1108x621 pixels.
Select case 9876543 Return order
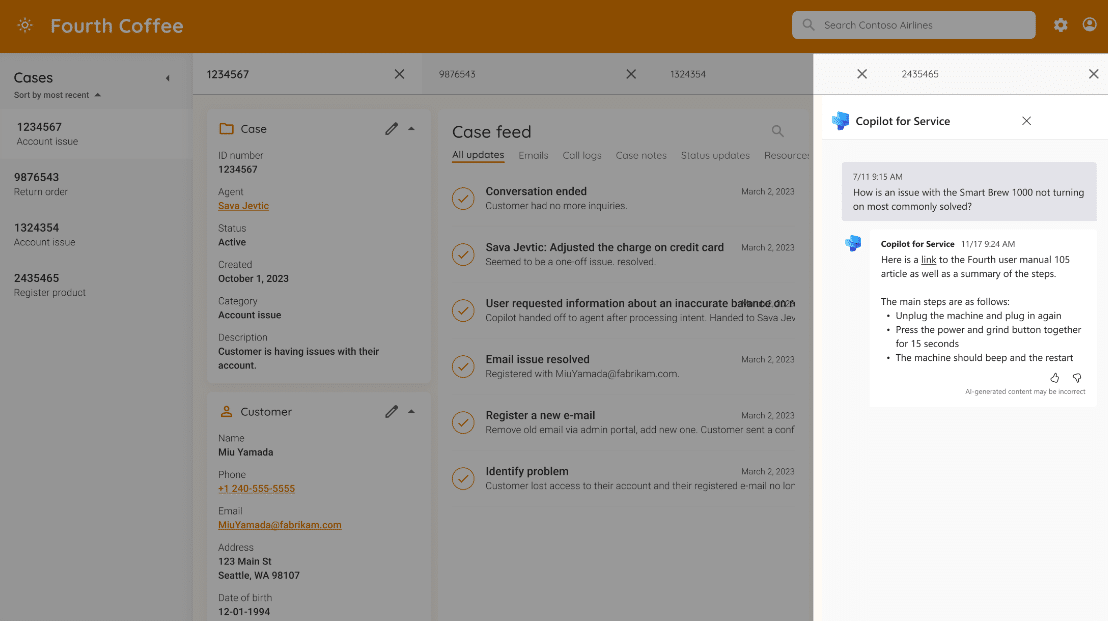(x=96, y=184)
